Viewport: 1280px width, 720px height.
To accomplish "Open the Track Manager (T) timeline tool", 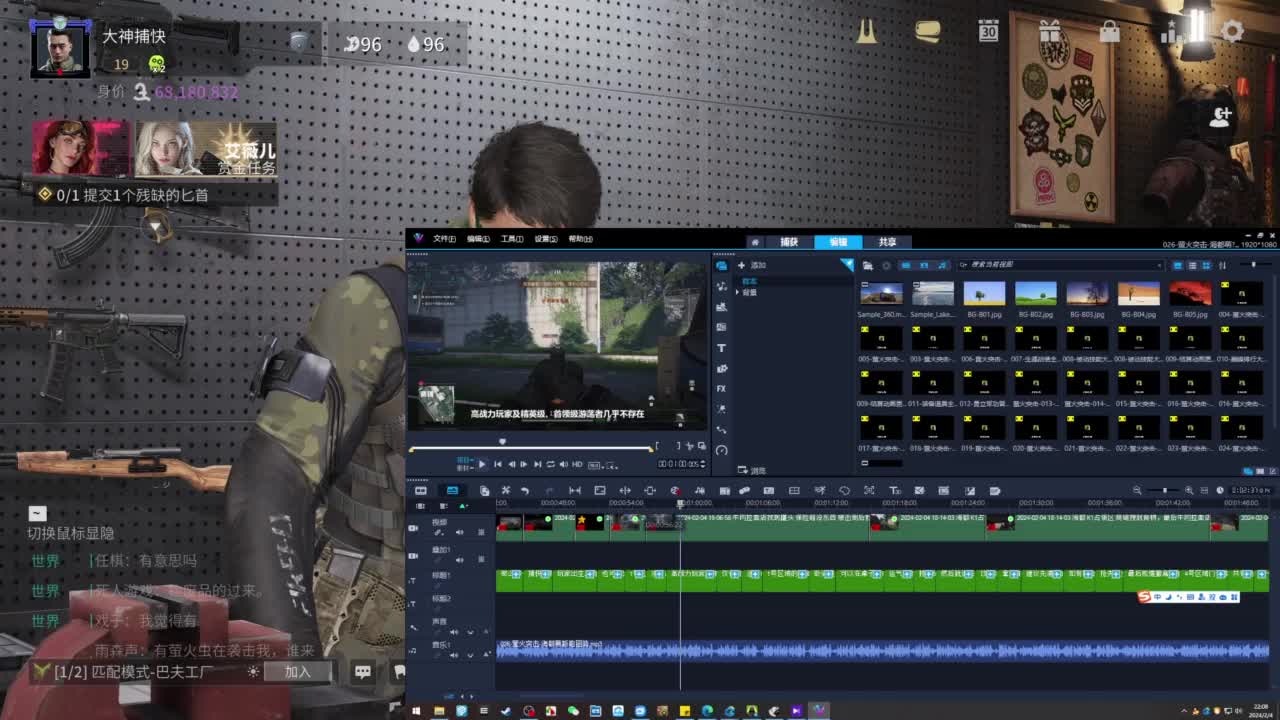I will coord(894,490).
